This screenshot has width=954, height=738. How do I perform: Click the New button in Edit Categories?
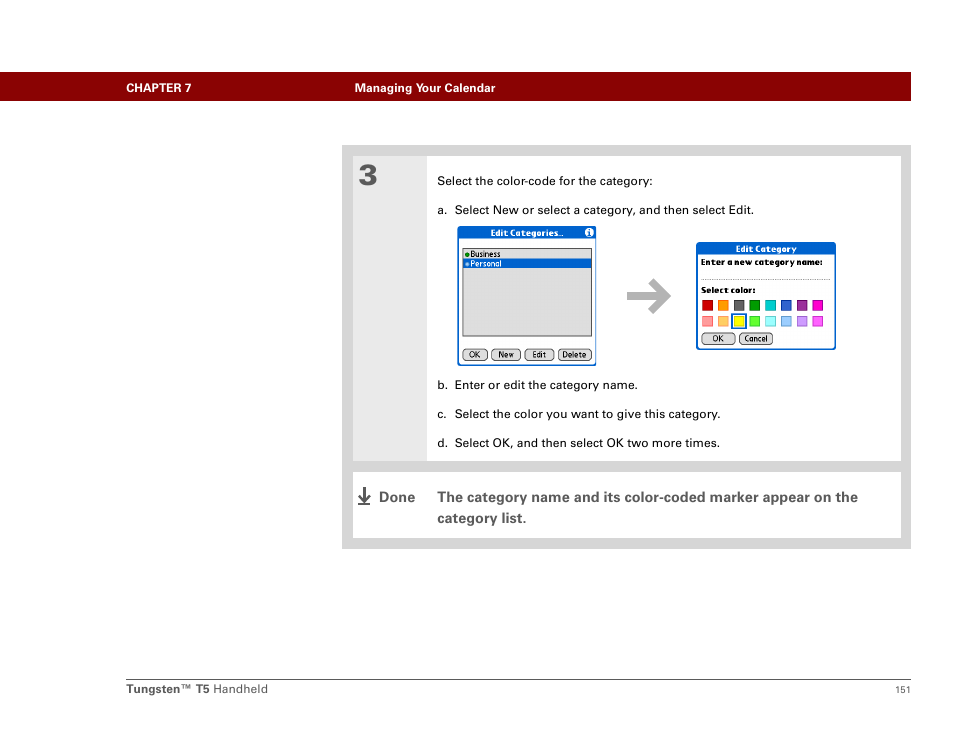point(506,355)
